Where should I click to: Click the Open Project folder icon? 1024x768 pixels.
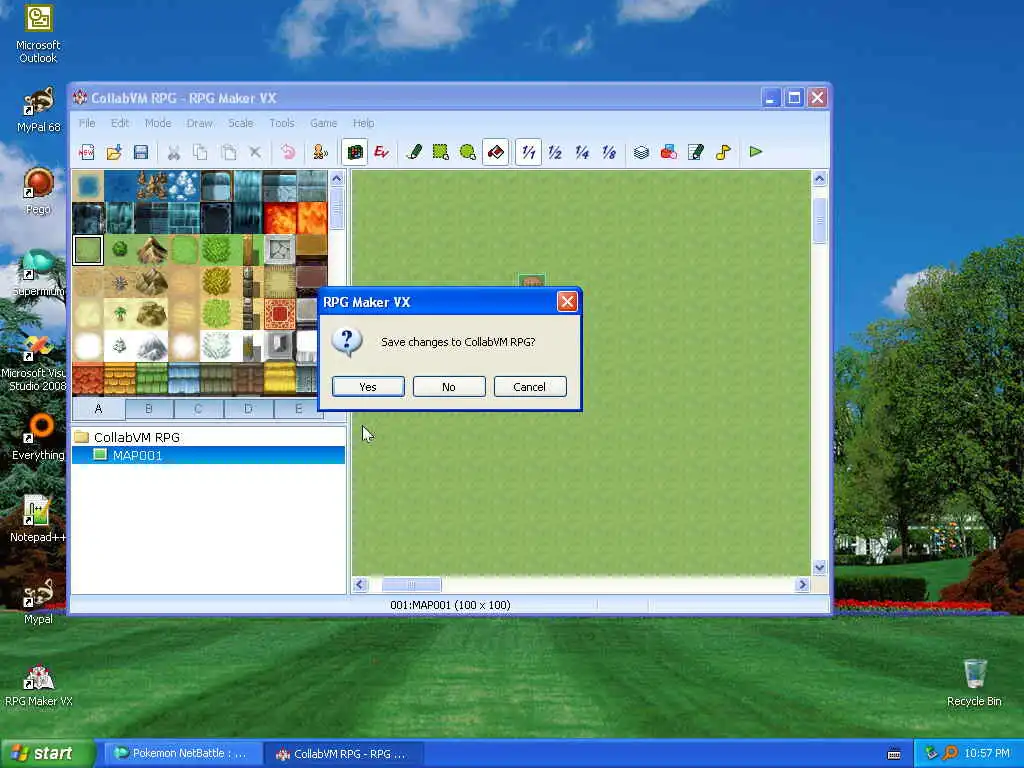pos(114,152)
